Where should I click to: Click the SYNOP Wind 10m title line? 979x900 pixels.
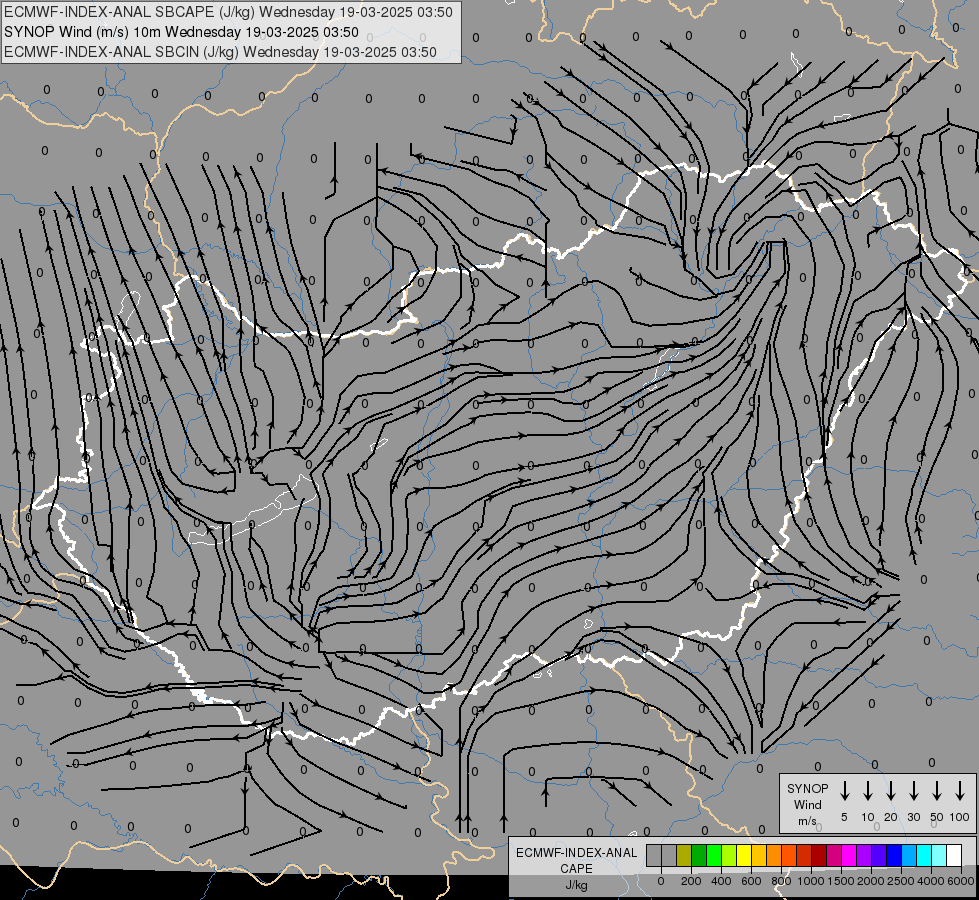(181, 32)
